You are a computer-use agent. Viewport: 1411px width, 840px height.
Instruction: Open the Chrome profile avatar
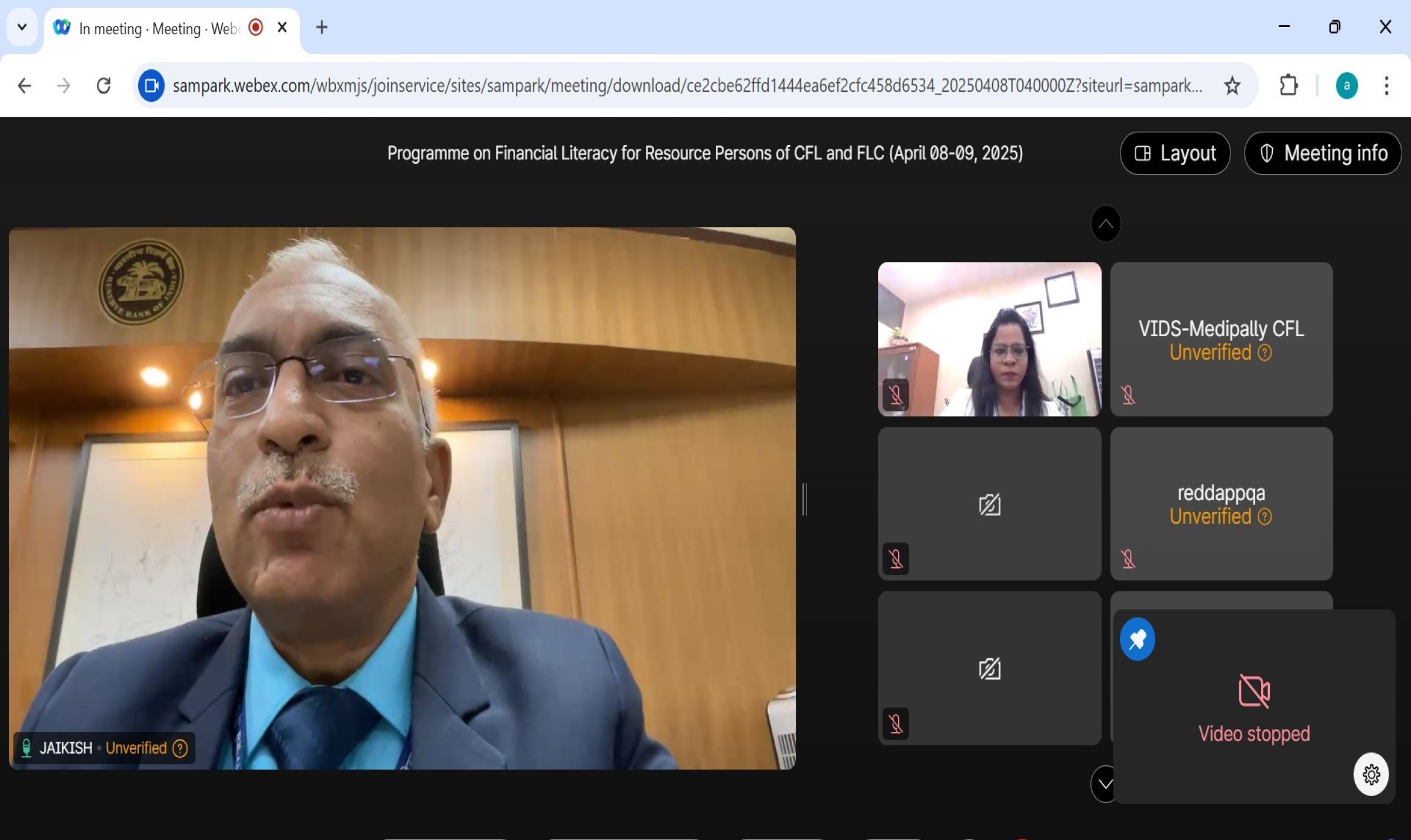pyautogui.click(x=1347, y=86)
